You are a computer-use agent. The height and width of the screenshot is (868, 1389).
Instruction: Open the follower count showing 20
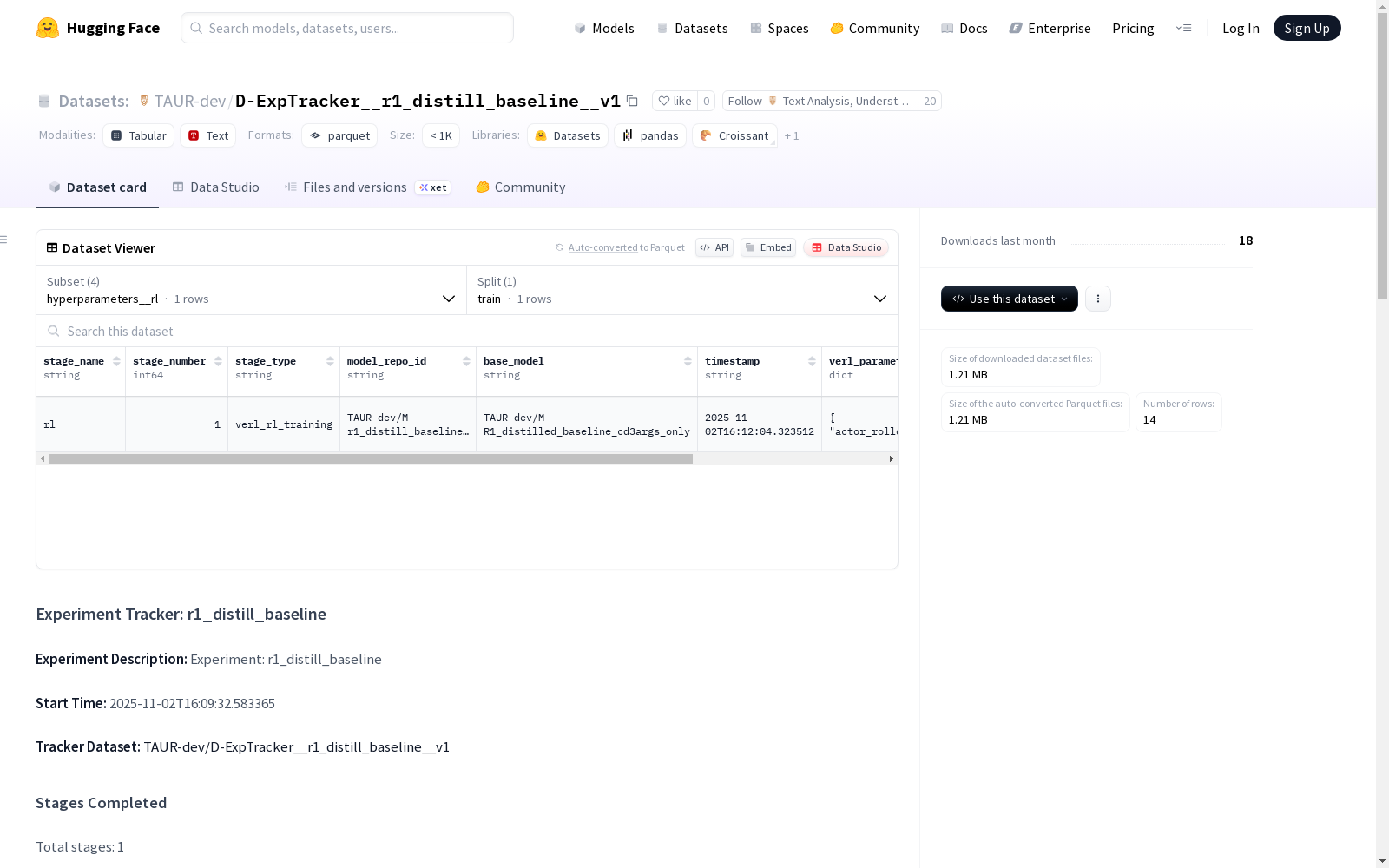(x=930, y=102)
